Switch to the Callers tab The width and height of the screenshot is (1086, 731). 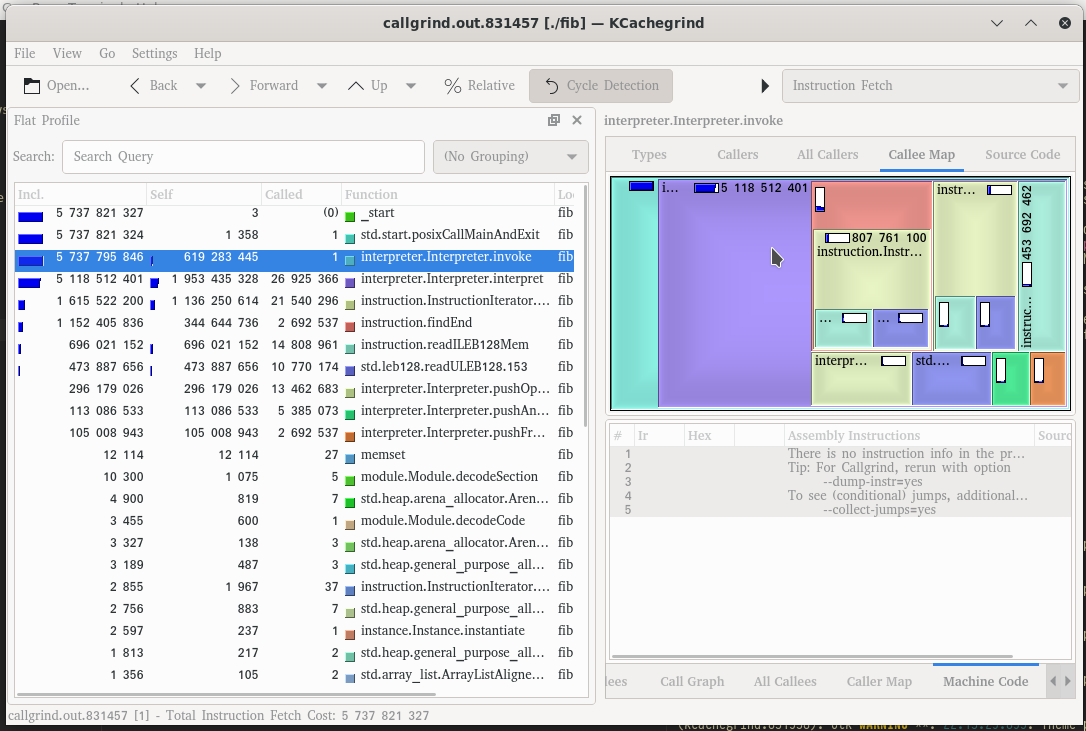pos(737,155)
